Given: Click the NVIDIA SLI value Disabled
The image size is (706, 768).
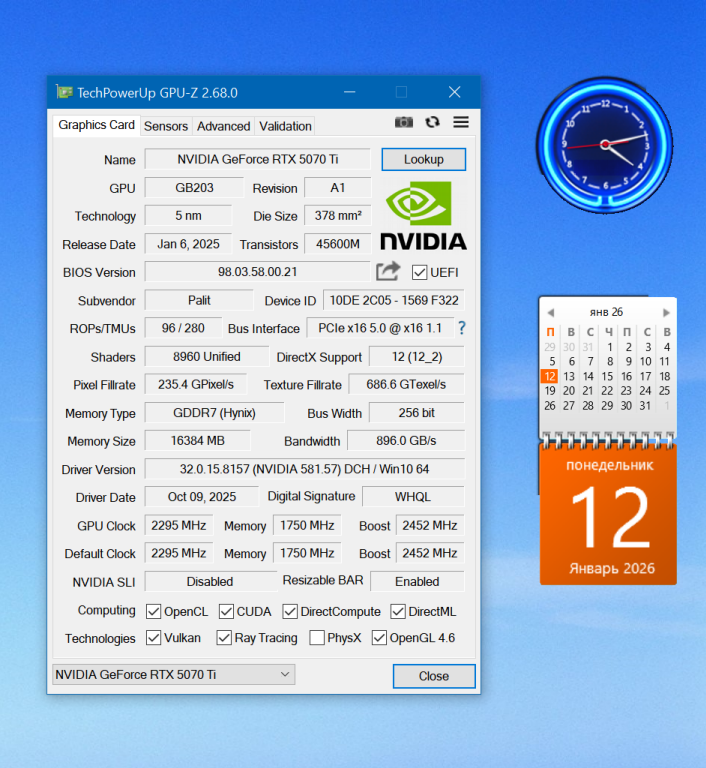Looking at the screenshot, I should point(210,581).
